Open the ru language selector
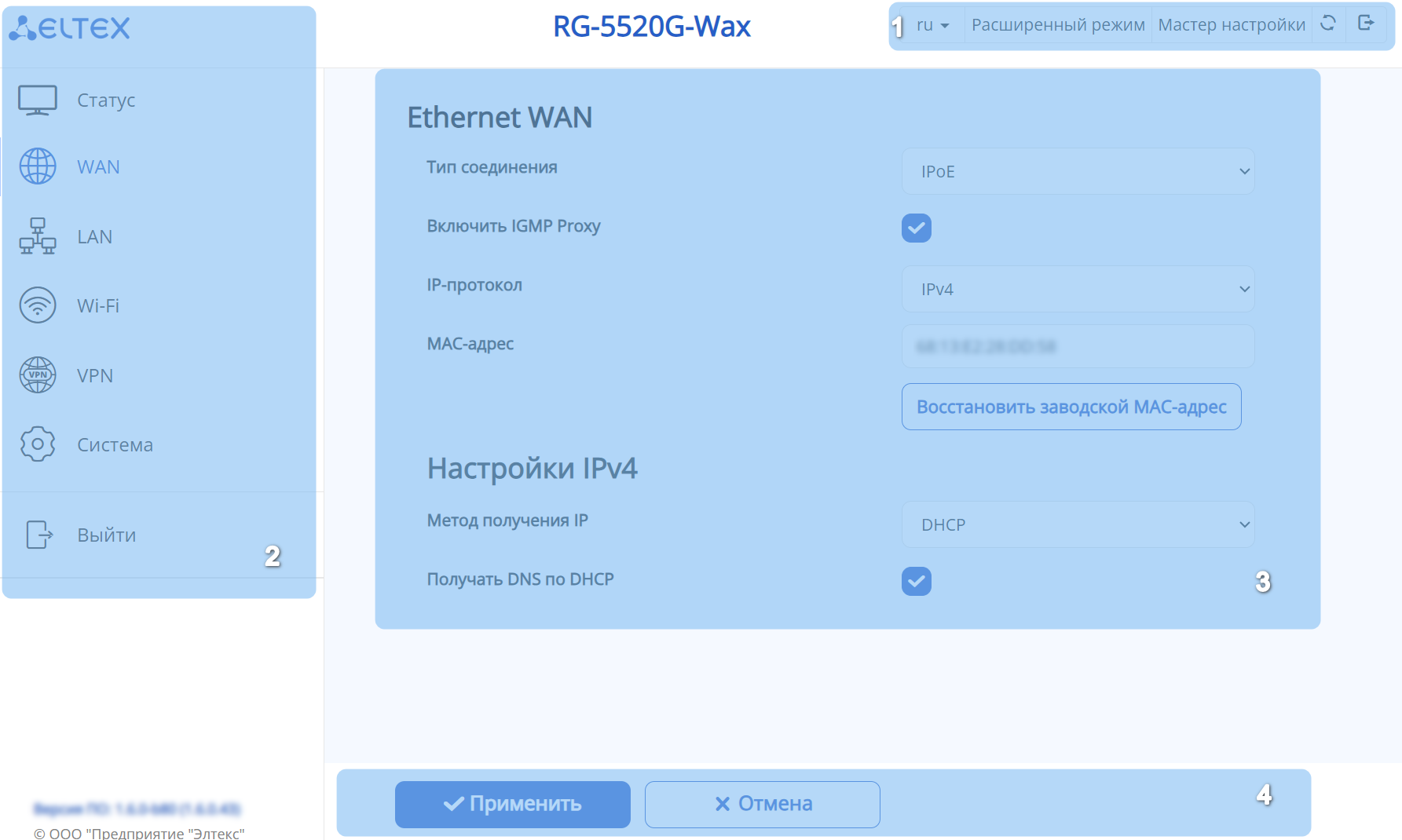The image size is (1402, 840). (x=933, y=25)
